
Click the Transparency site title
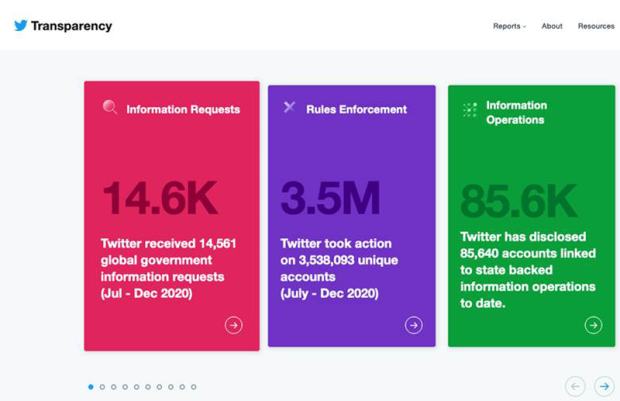click(71, 26)
